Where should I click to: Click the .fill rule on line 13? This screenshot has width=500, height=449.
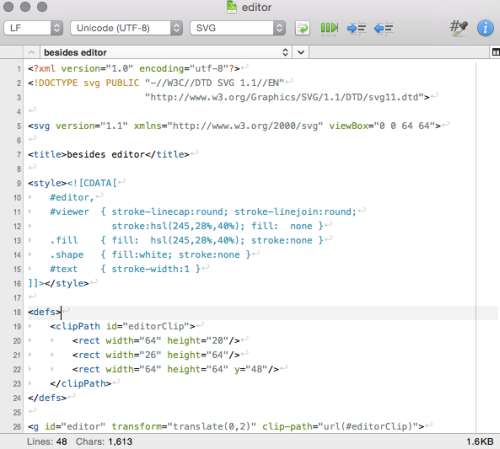click(187, 240)
